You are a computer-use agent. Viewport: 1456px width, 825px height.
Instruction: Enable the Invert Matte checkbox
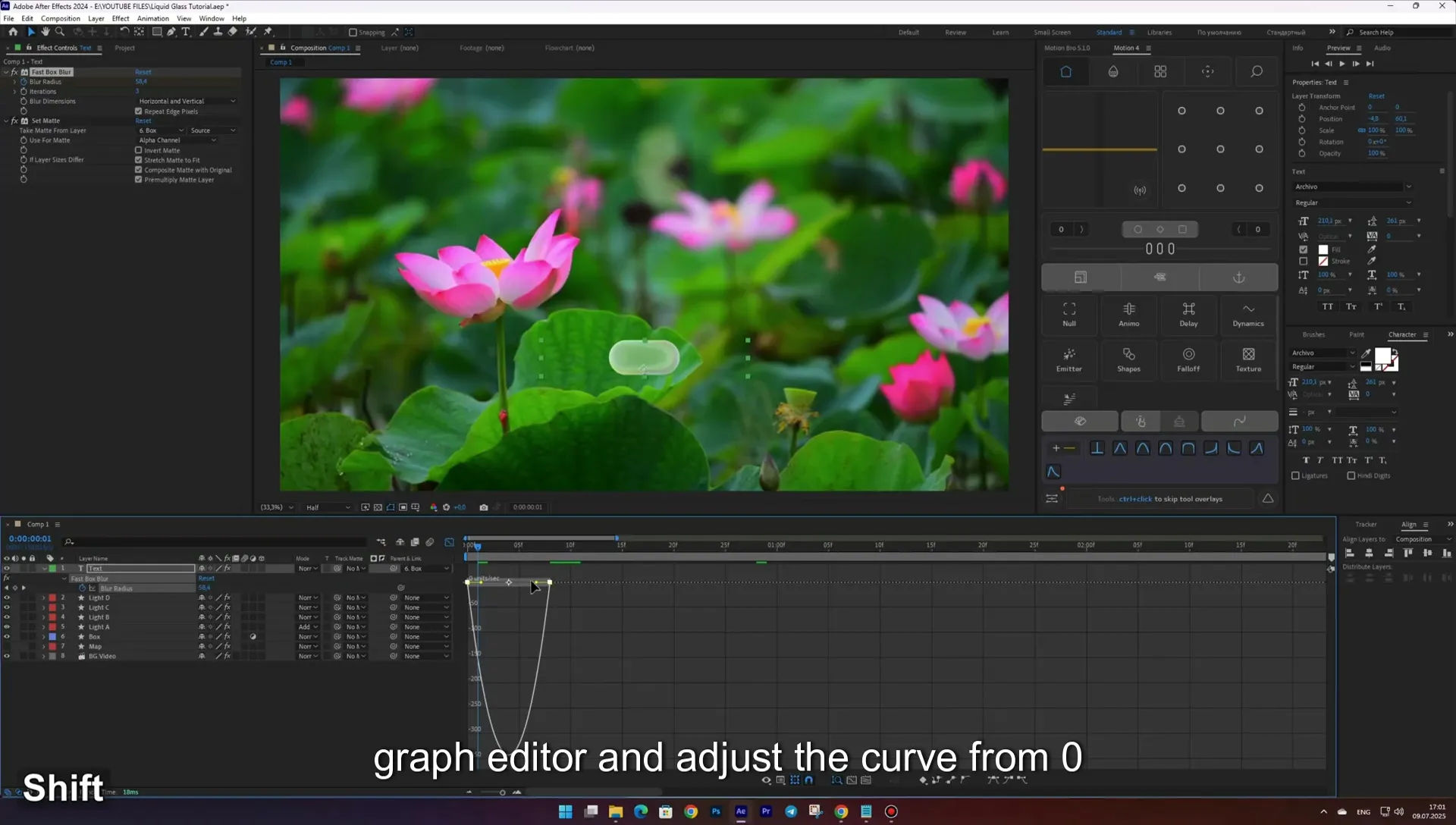click(138, 150)
